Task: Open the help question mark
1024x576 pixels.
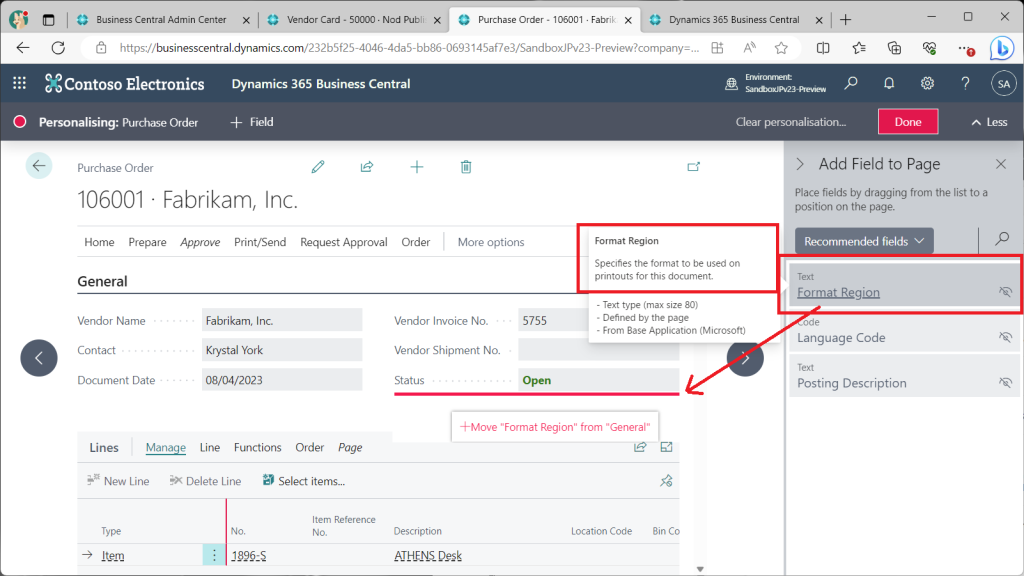Action: coord(965,83)
